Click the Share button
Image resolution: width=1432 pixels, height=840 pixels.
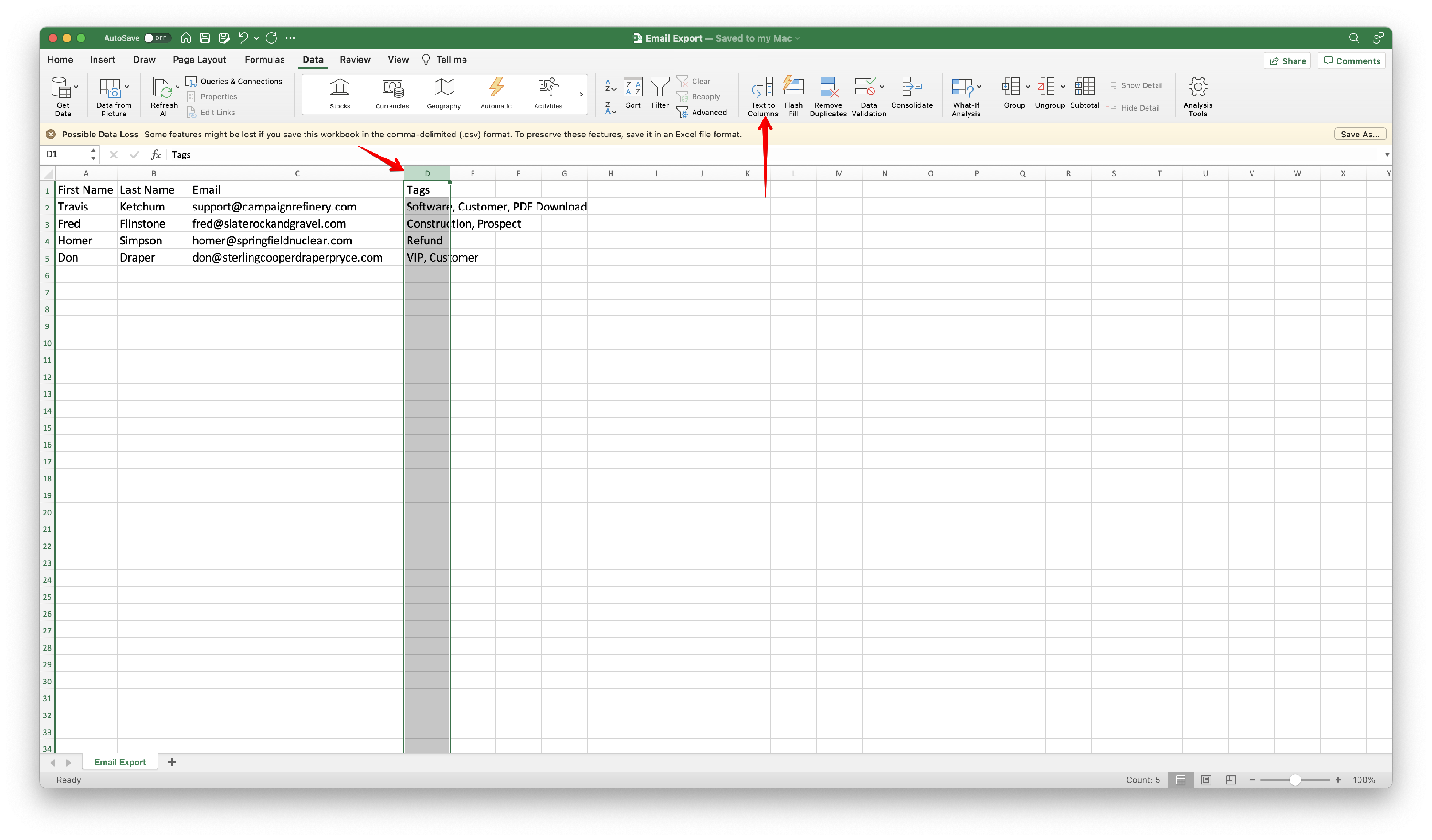1287,61
